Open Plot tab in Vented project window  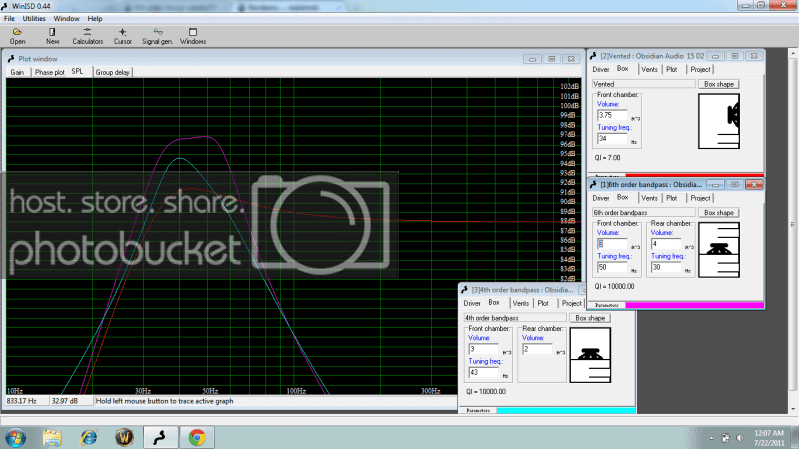coord(672,69)
